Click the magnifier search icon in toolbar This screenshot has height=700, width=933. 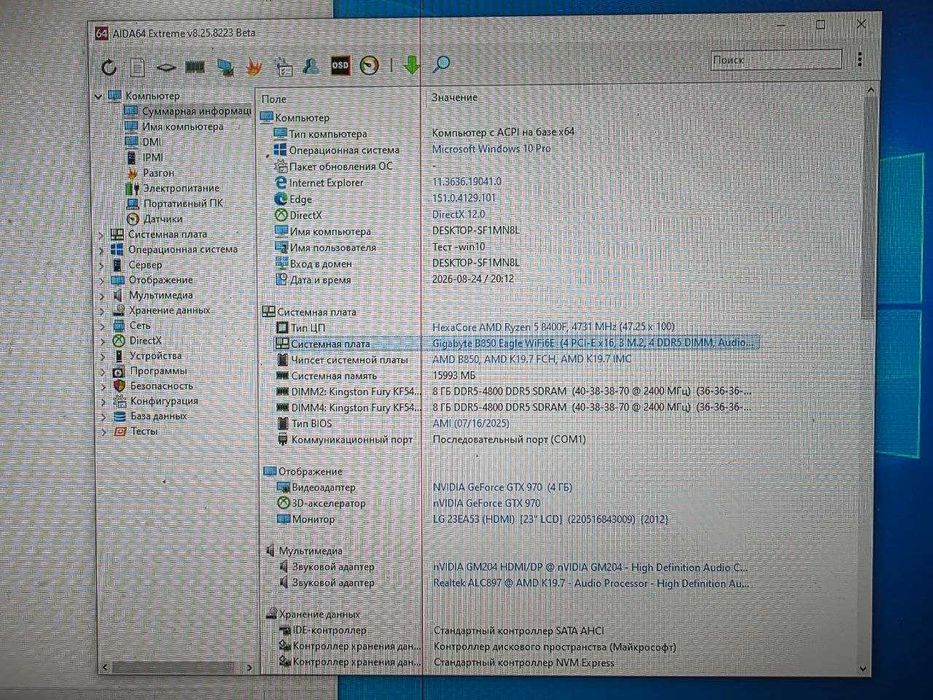(x=442, y=64)
